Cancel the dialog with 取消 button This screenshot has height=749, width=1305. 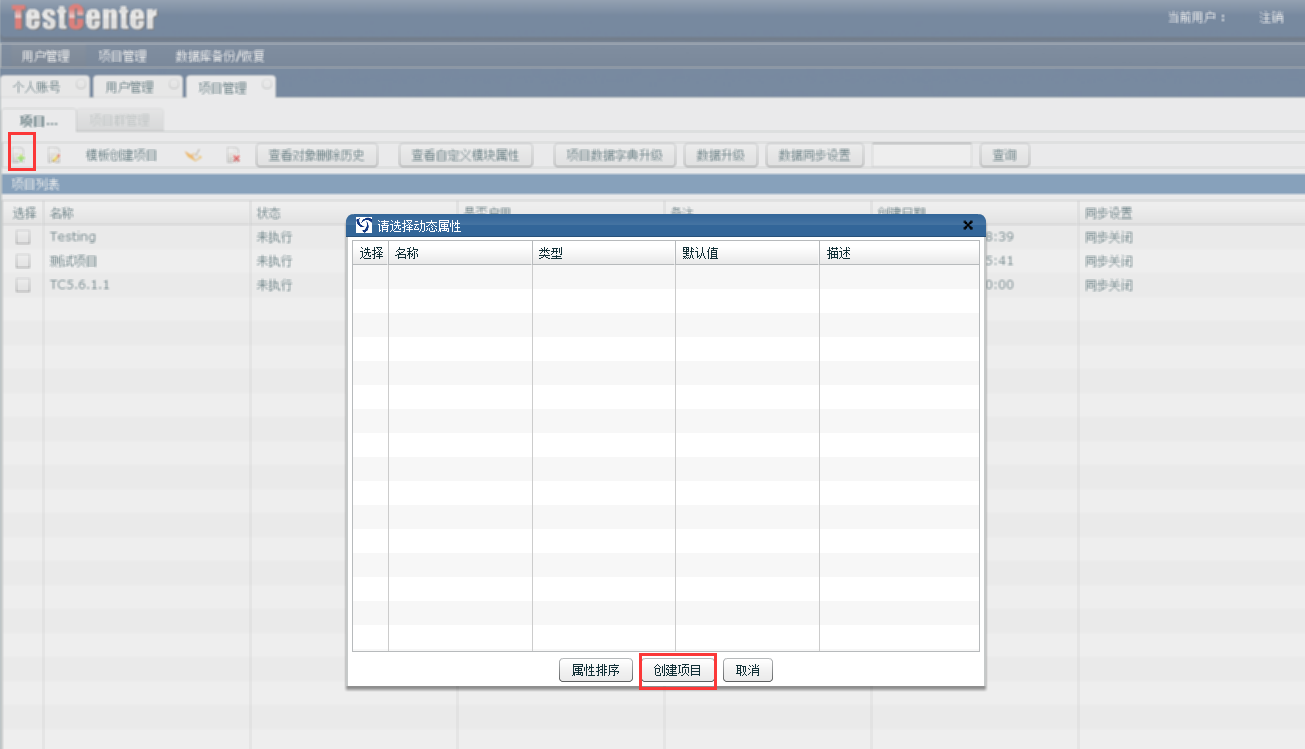click(x=747, y=671)
